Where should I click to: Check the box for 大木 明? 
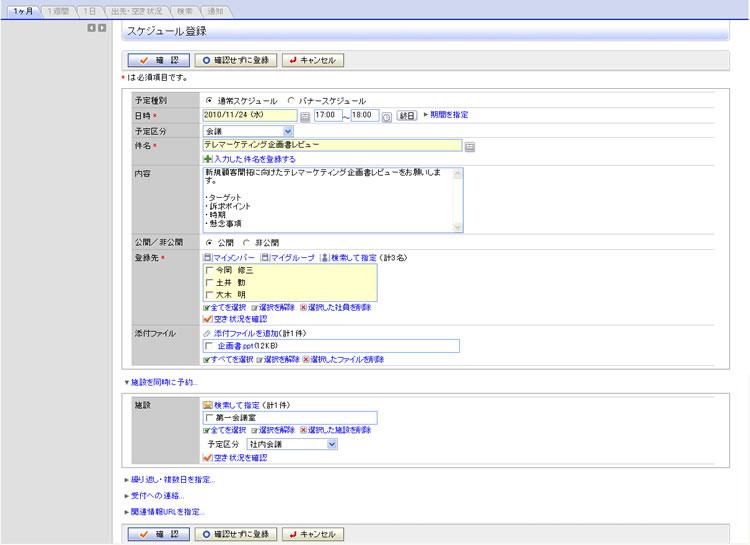pyautogui.click(x=209, y=295)
